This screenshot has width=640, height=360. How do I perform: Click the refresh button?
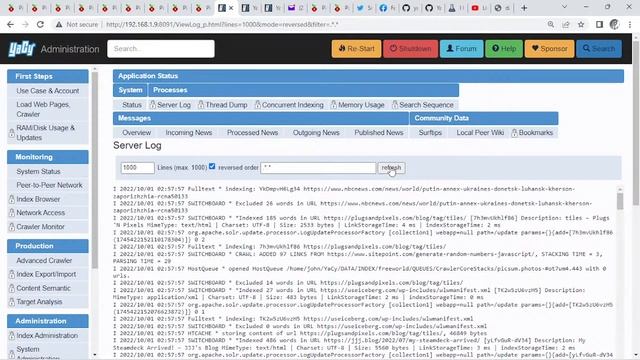click(x=391, y=168)
